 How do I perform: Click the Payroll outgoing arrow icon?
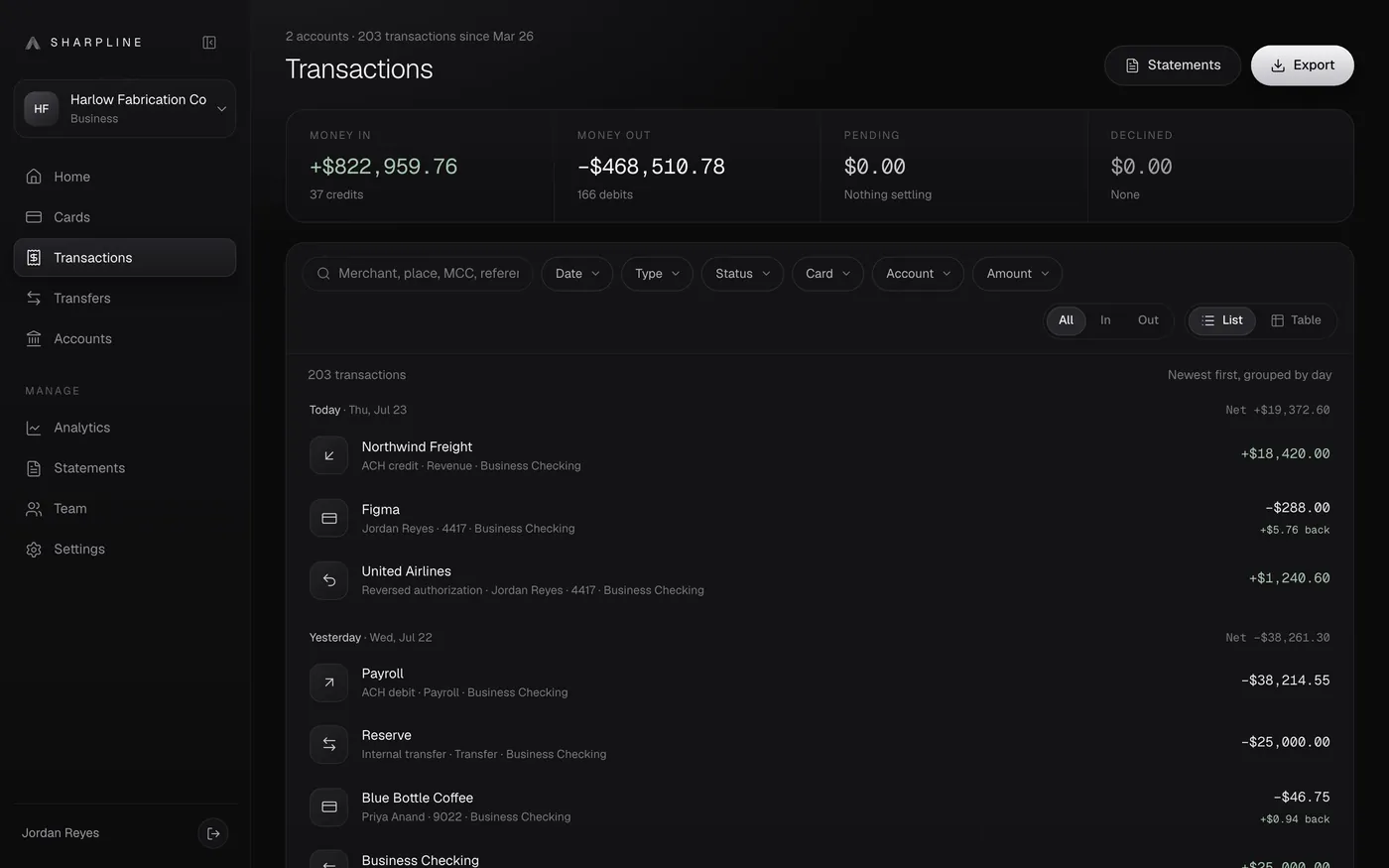tap(328, 682)
